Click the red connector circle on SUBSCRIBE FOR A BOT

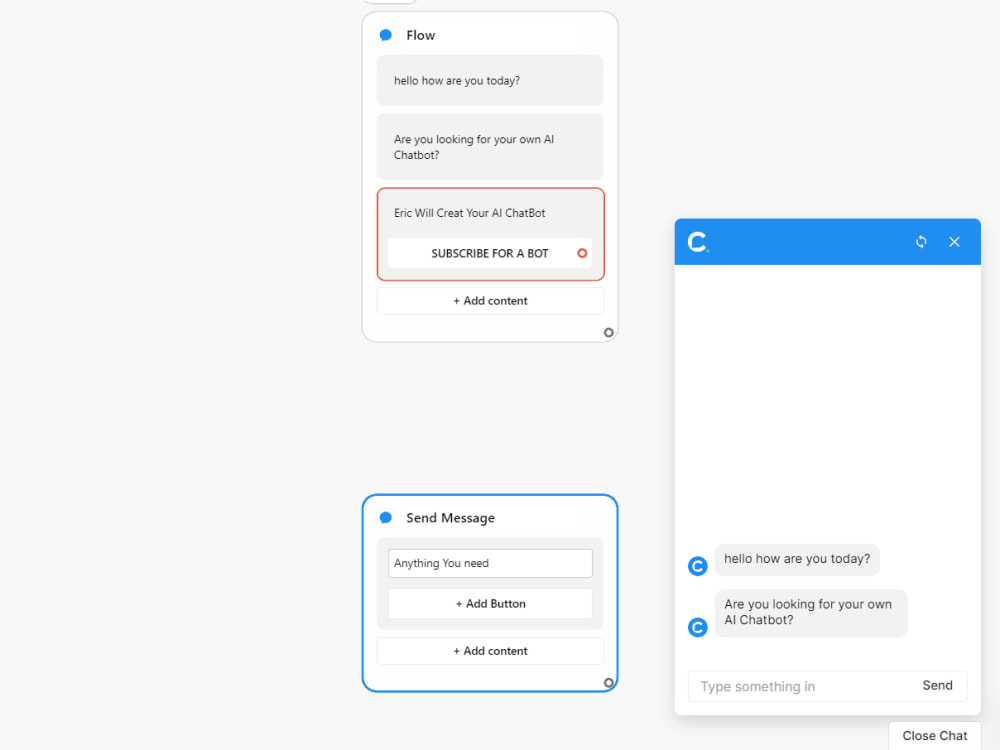pos(581,253)
